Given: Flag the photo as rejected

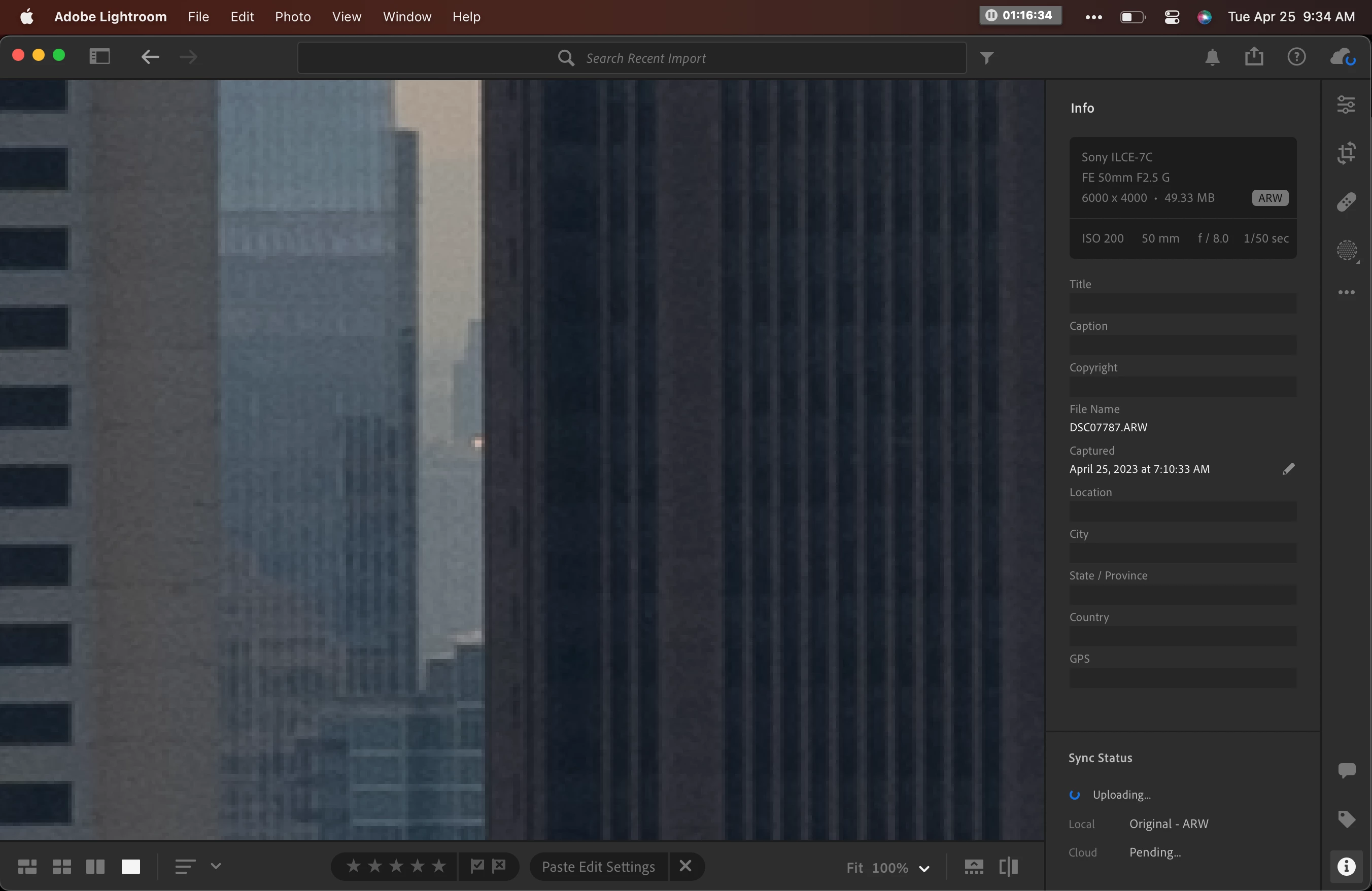Looking at the screenshot, I should (499, 866).
